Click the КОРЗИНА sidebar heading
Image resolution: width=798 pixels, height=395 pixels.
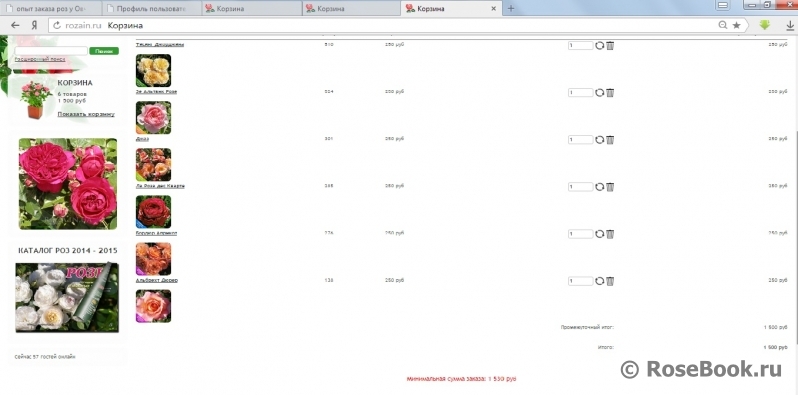[x=75, y=82]
